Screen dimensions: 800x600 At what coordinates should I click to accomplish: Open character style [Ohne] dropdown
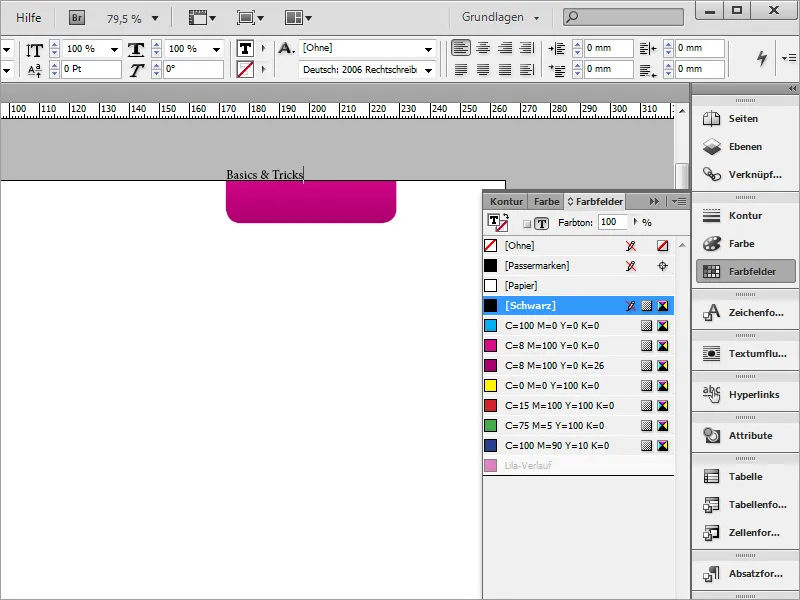coord(428,49)
